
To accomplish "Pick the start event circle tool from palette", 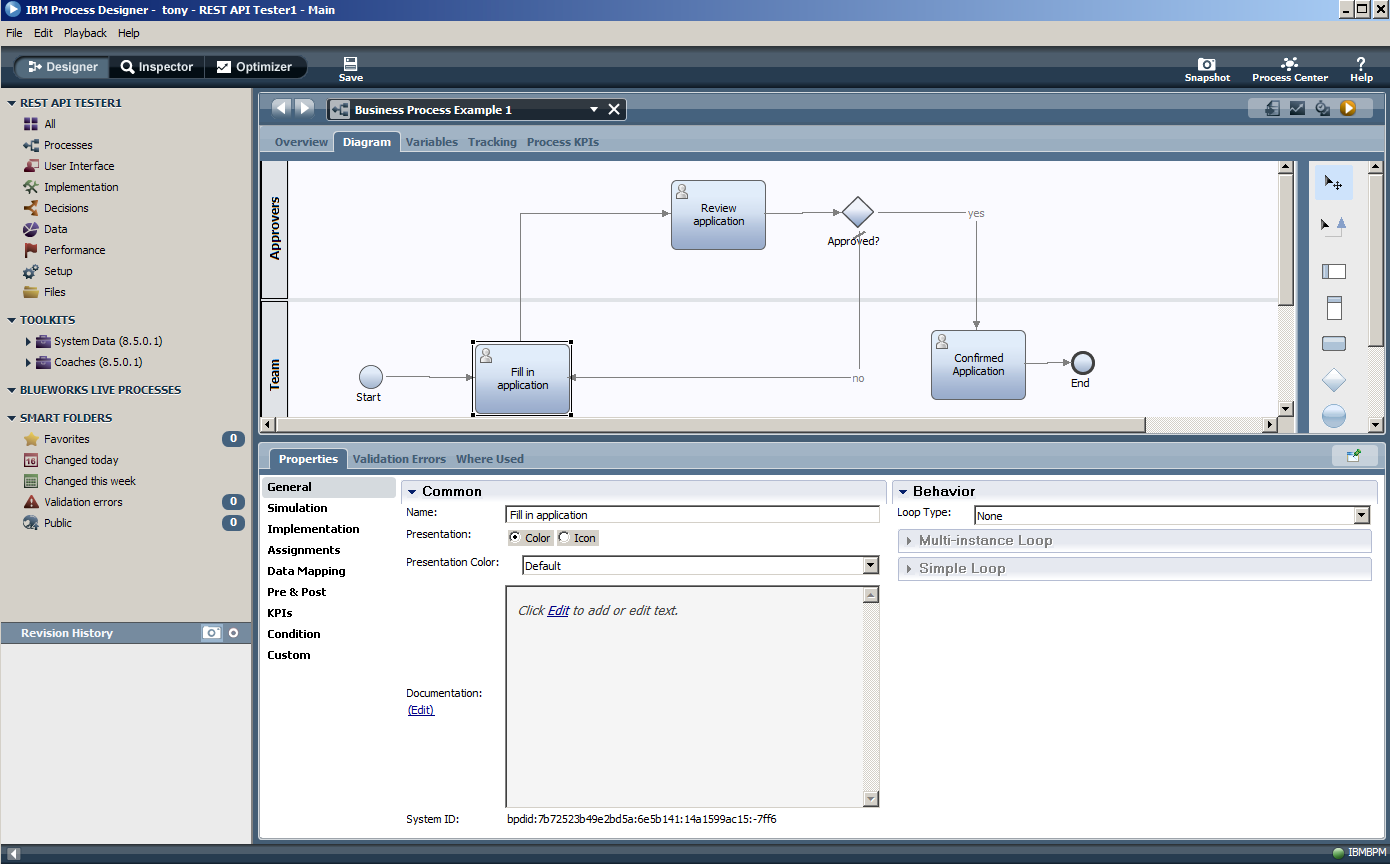I will [1334, 416].
